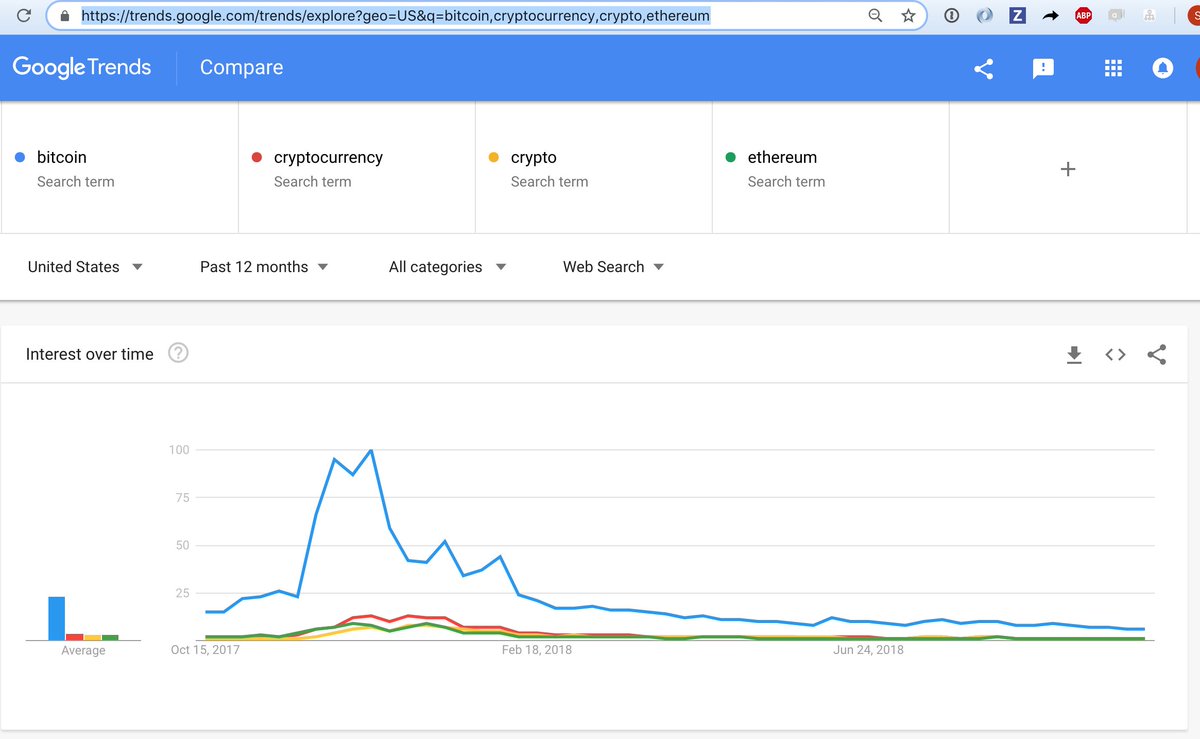This screenshot has height=739, width=1200.
Task: Open the ABP Adblock Plus extension
Action: (x=1083, y=15)
